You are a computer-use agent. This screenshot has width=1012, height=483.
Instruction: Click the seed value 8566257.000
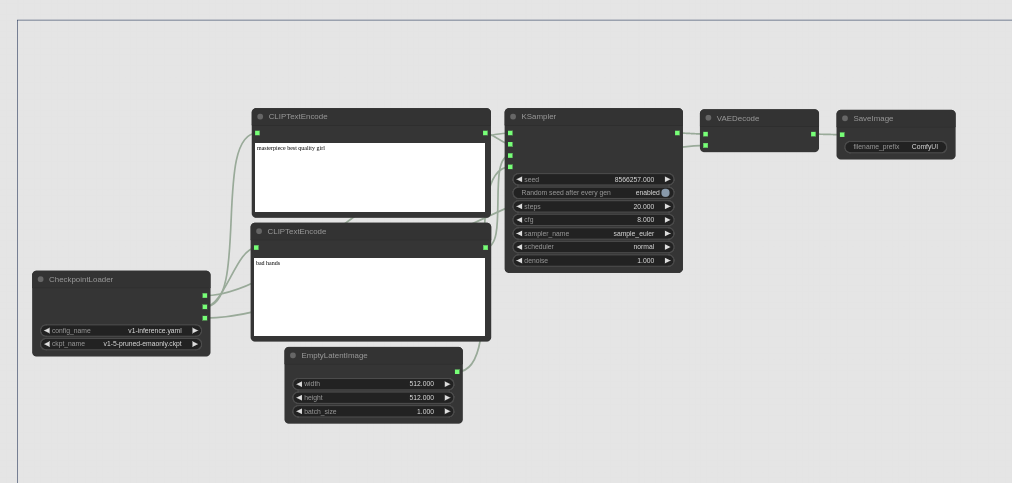634,180
